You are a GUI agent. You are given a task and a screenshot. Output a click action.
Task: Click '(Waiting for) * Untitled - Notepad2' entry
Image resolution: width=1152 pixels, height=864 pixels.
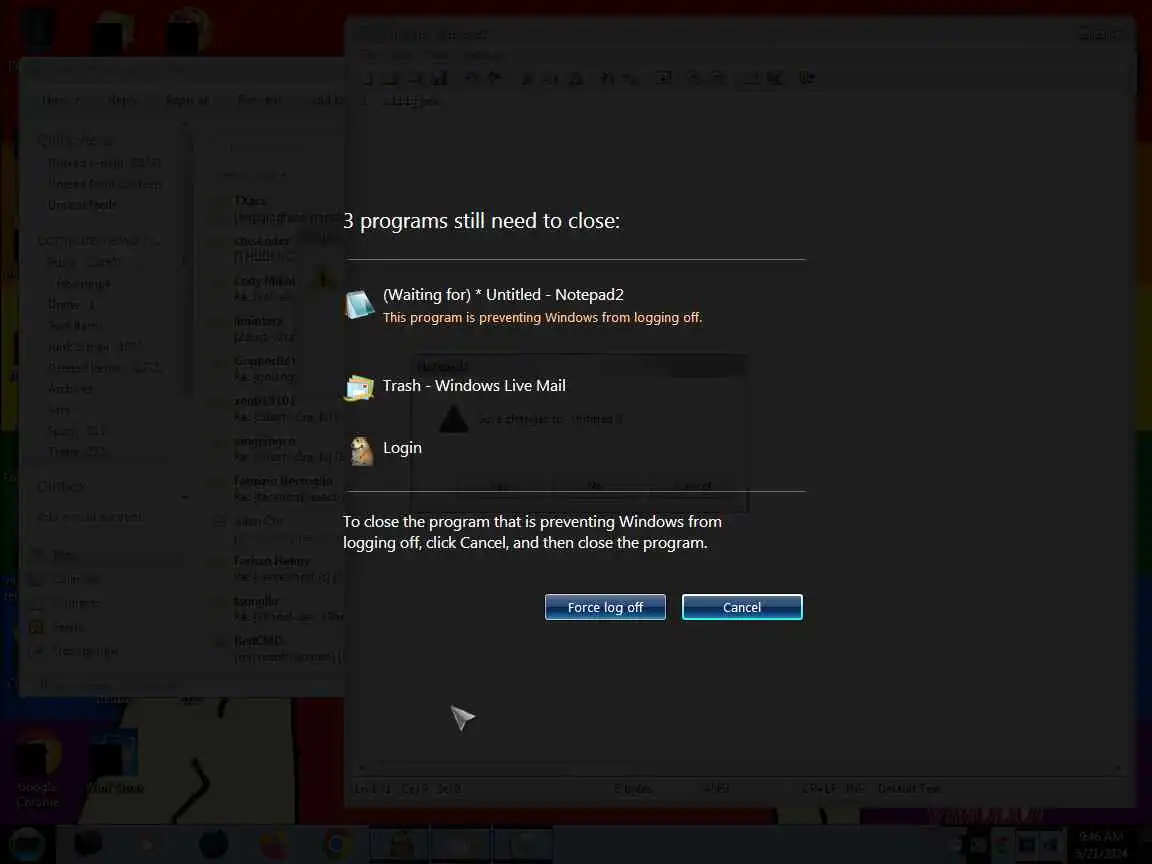(x=503, y=295)
